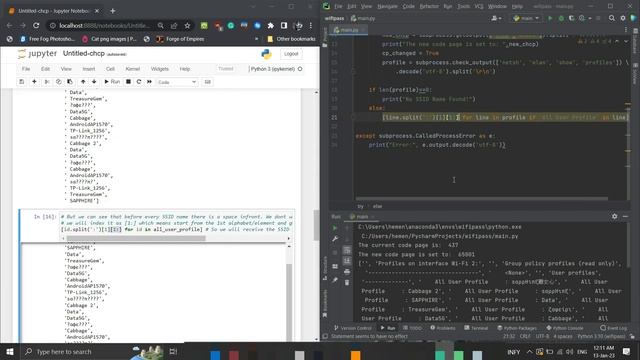Open the Event Log tool window

pos(613,328)
